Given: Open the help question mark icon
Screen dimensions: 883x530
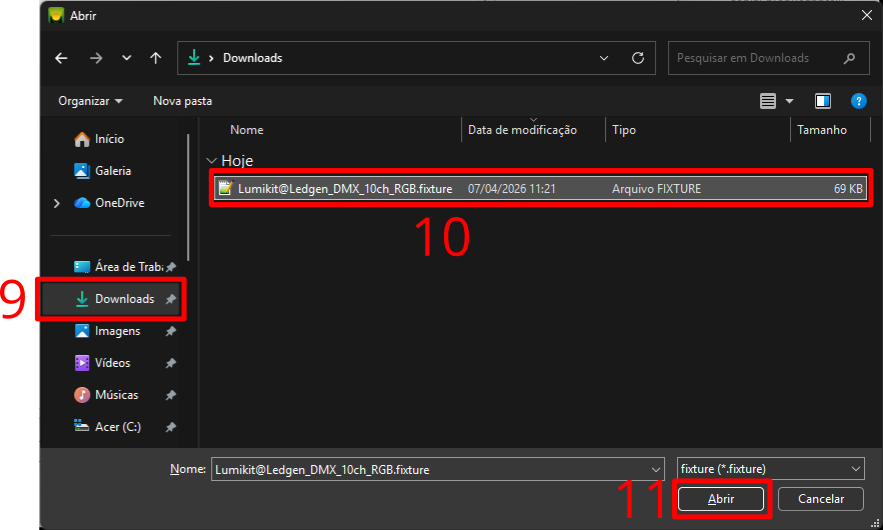Looking at the screenshot, I should pyautogui.click(x=857, y=101).
